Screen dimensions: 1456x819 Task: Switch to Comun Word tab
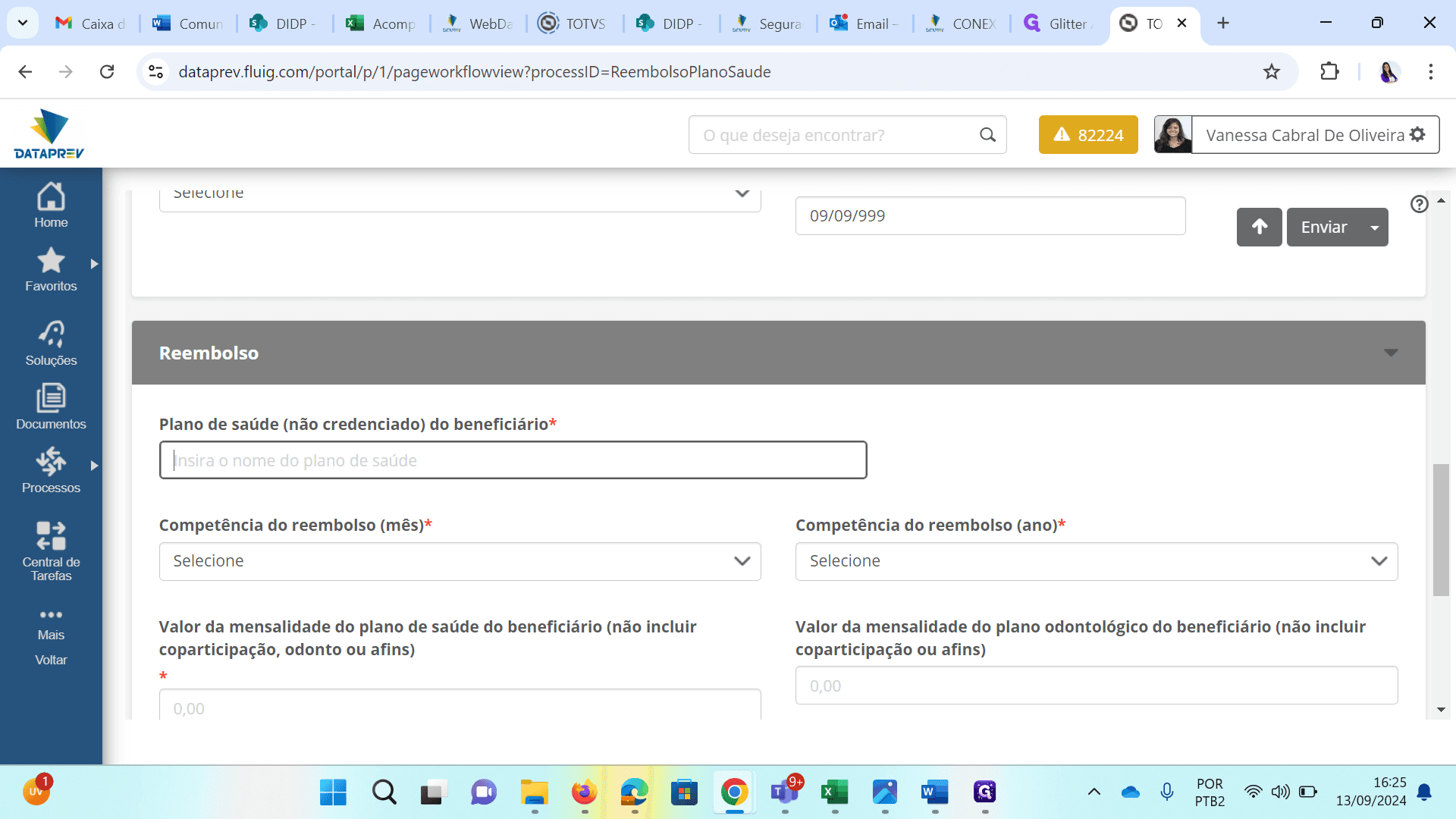pos(187,24)
